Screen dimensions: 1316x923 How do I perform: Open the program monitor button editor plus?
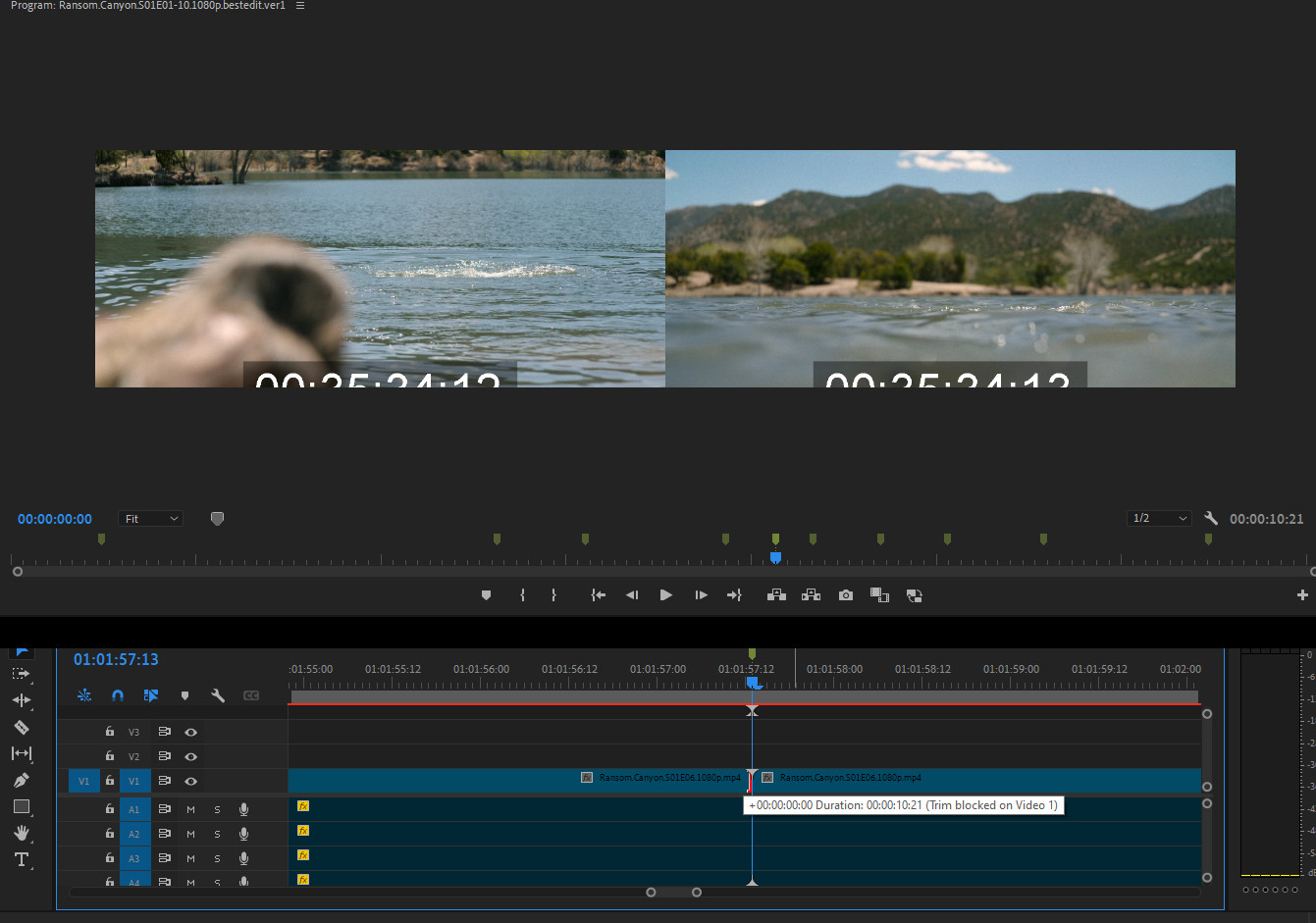(x=1302, y=595)
